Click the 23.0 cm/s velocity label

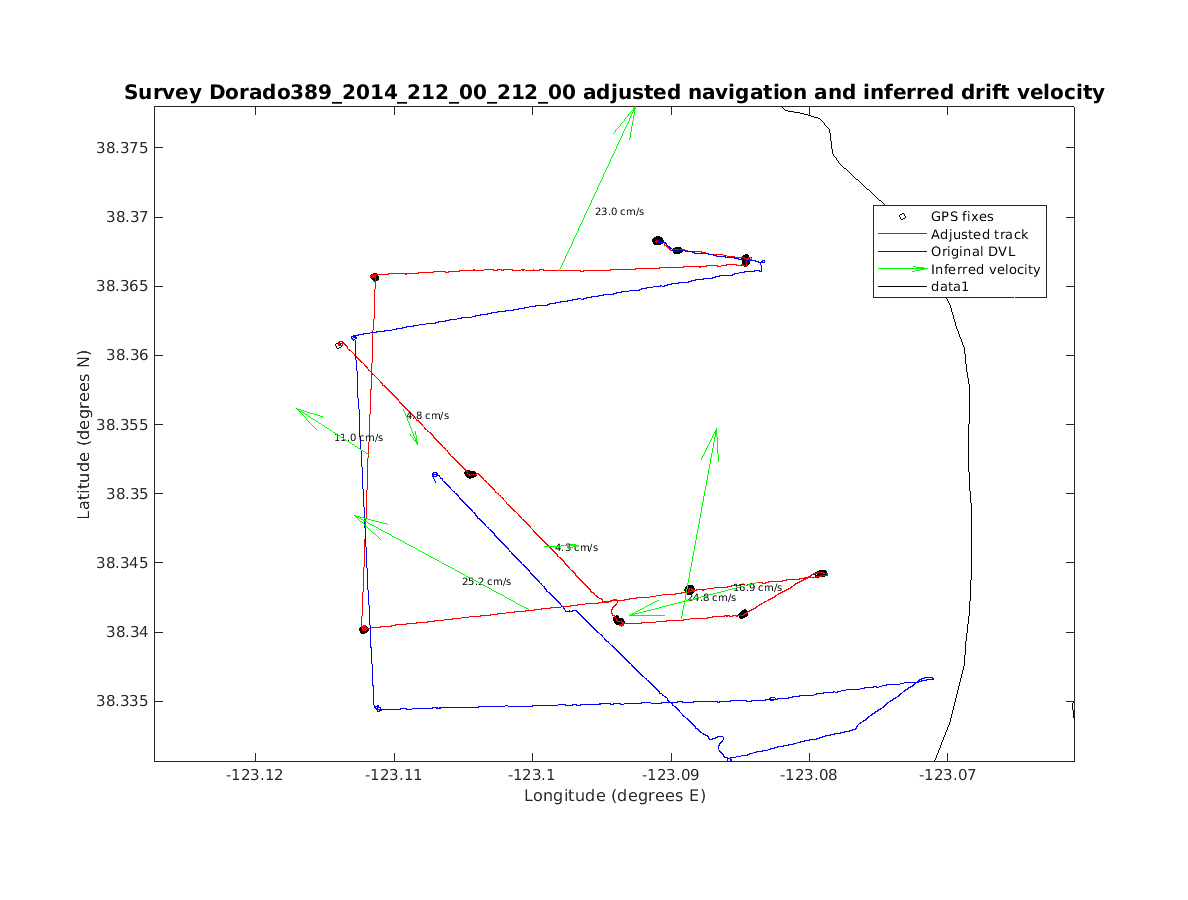(x=619, y=212)
